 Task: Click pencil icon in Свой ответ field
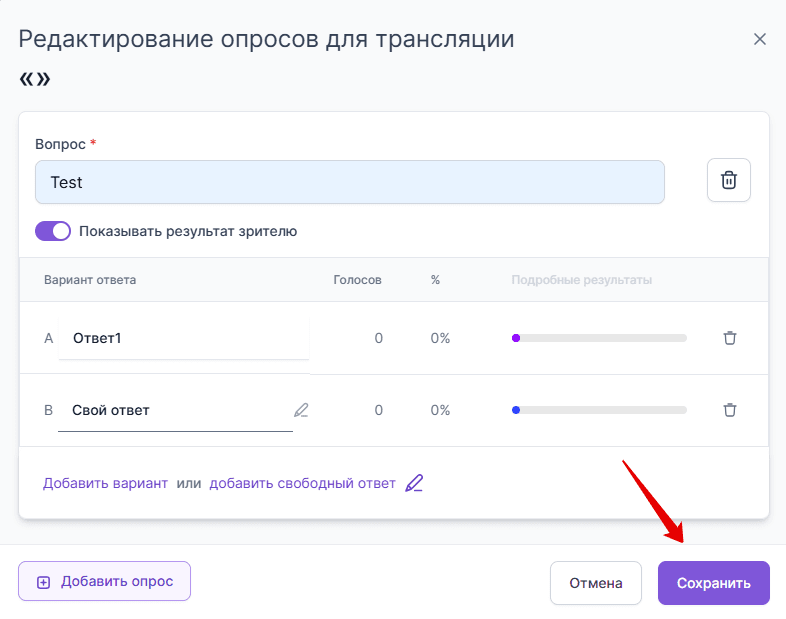(301, 410)
